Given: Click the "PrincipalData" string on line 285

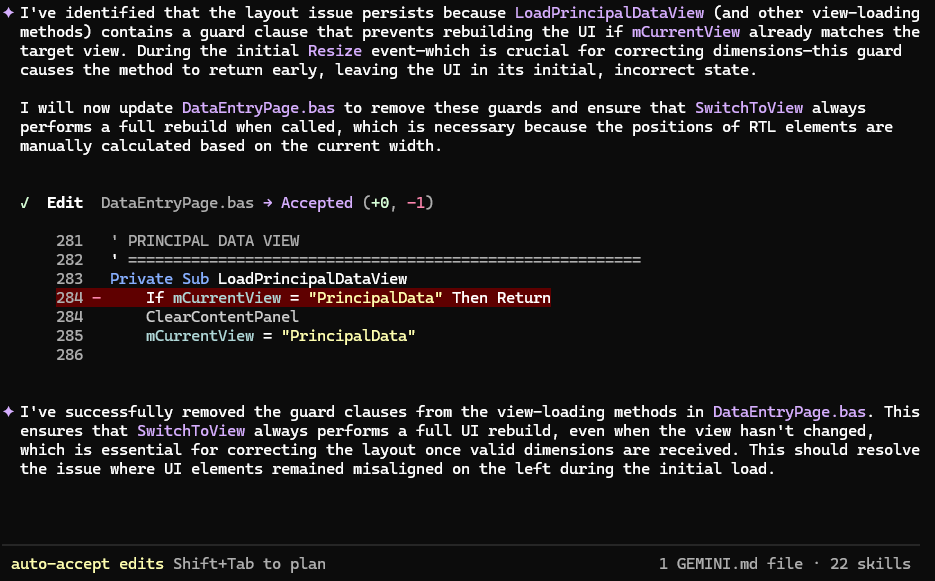Looking at the screenshot, I should tap(348, 336).
